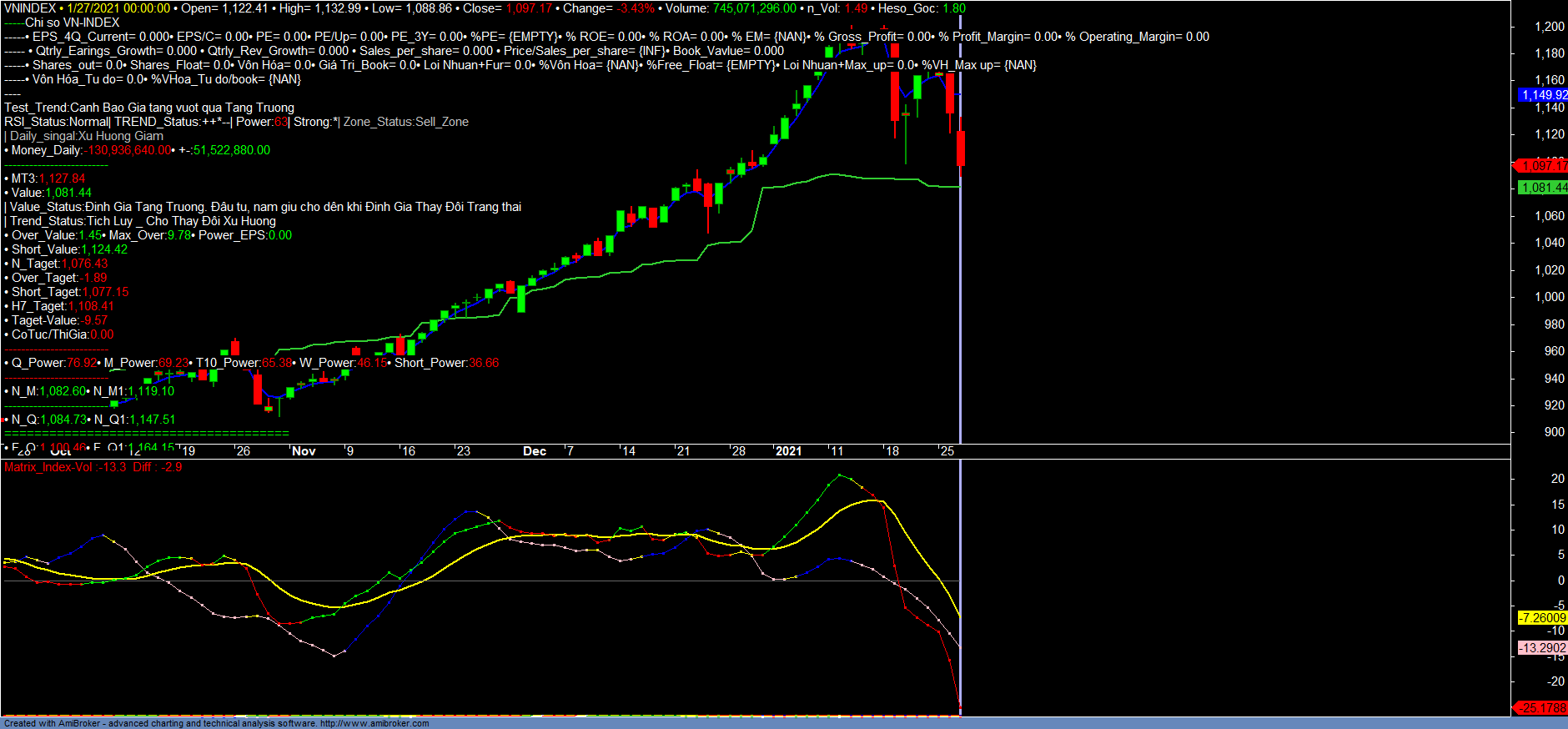Click the blue 1,149.92 price label
The image size is (1568, 729).
click(1543, 95)
